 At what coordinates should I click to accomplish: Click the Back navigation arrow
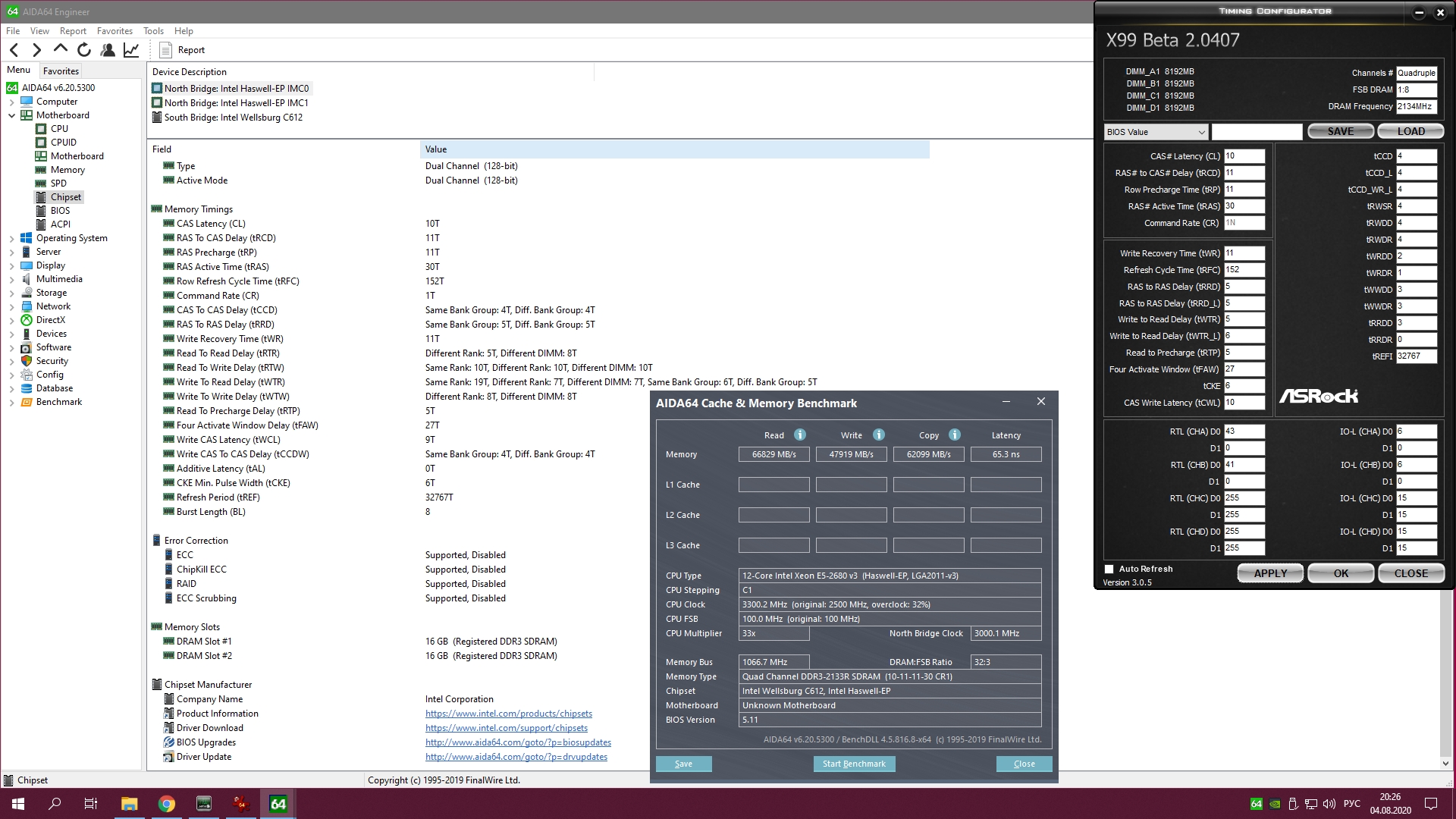pyautogui.click(x=14, y=50)
